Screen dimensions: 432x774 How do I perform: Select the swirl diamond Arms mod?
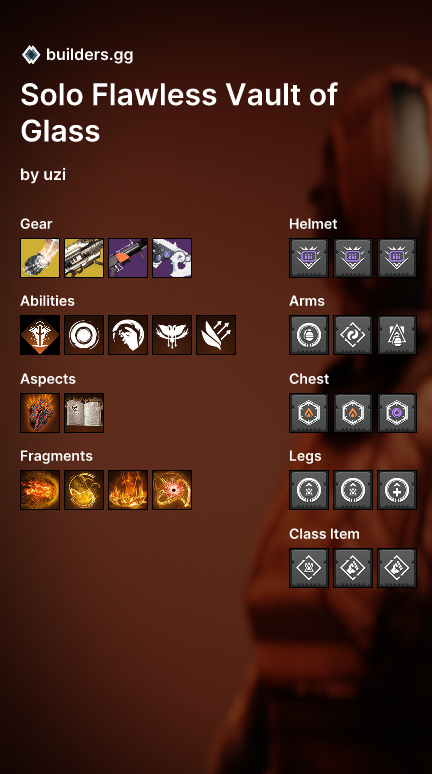353,335
